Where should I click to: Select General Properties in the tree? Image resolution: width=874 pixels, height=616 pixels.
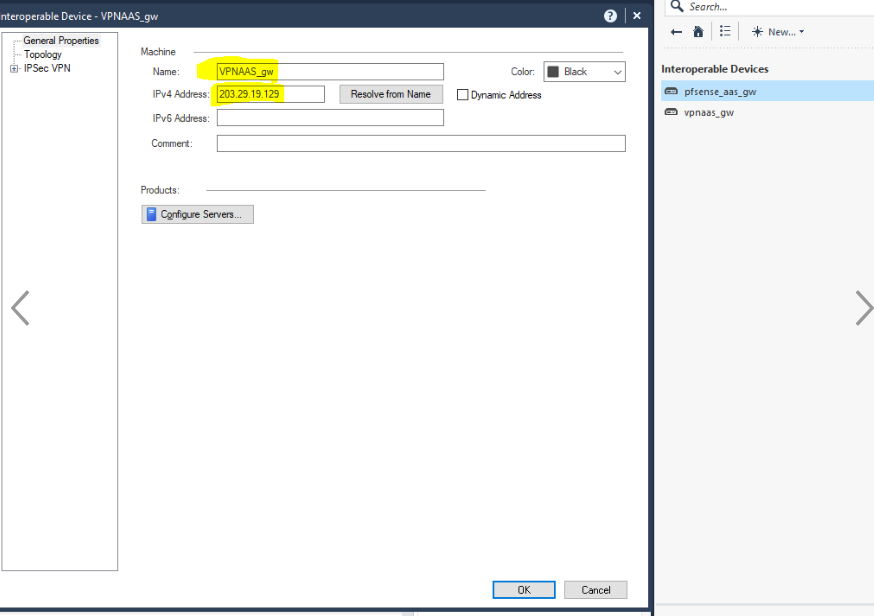[x=61, y=41]
